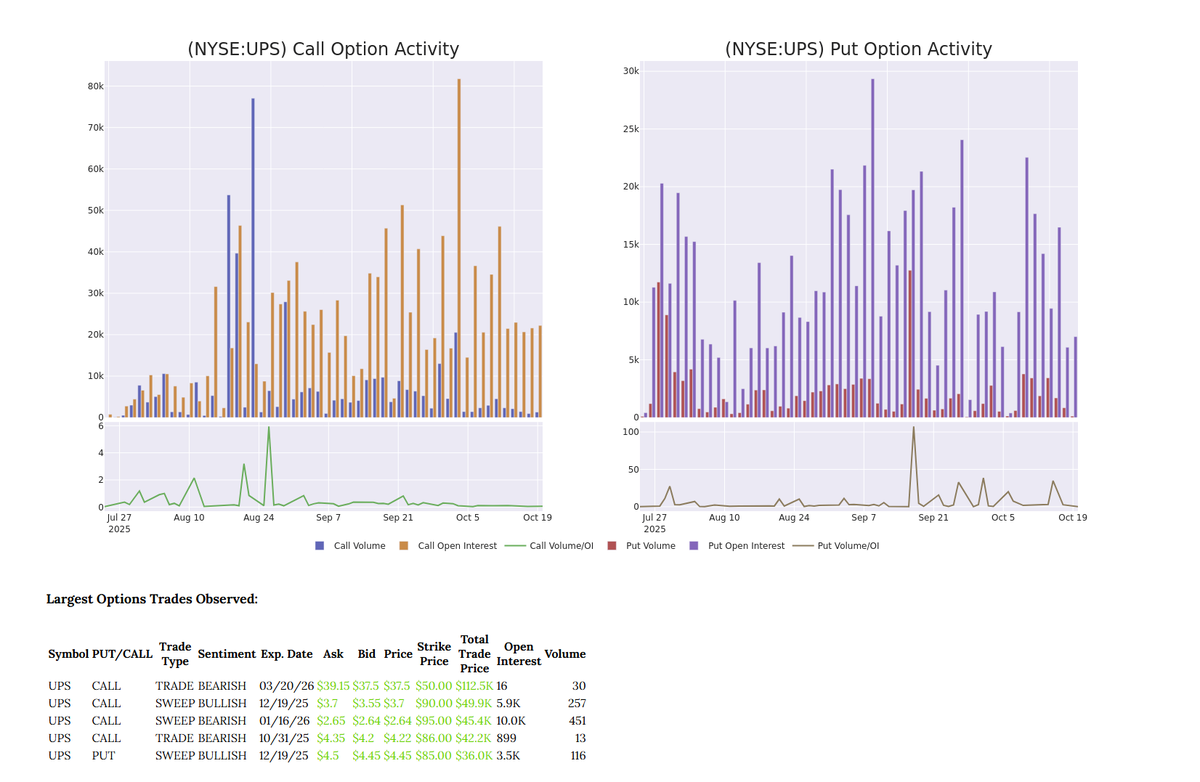
Task: Click the 257 volume value
Action: tap(577, 703)
